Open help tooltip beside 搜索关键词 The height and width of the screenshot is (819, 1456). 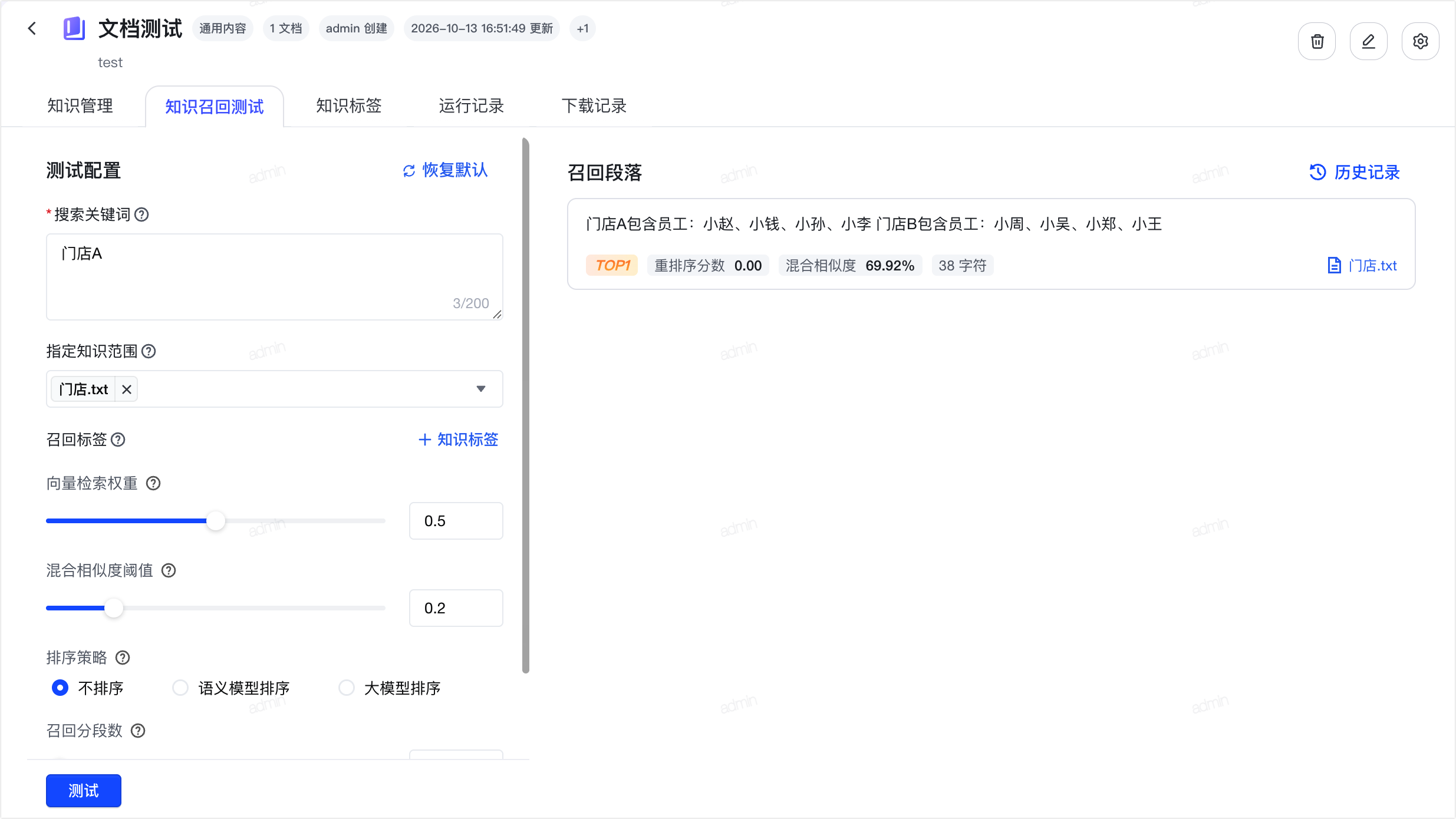click(141, 214)
